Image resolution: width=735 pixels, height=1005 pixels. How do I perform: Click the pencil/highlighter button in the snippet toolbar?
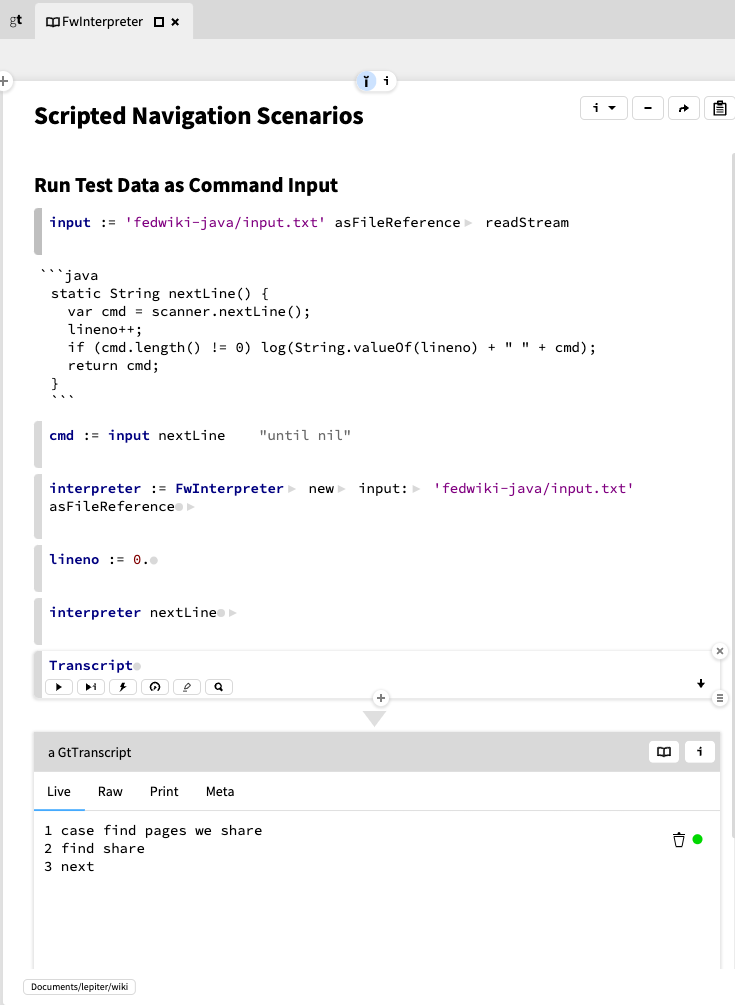(x=186, y=687)
